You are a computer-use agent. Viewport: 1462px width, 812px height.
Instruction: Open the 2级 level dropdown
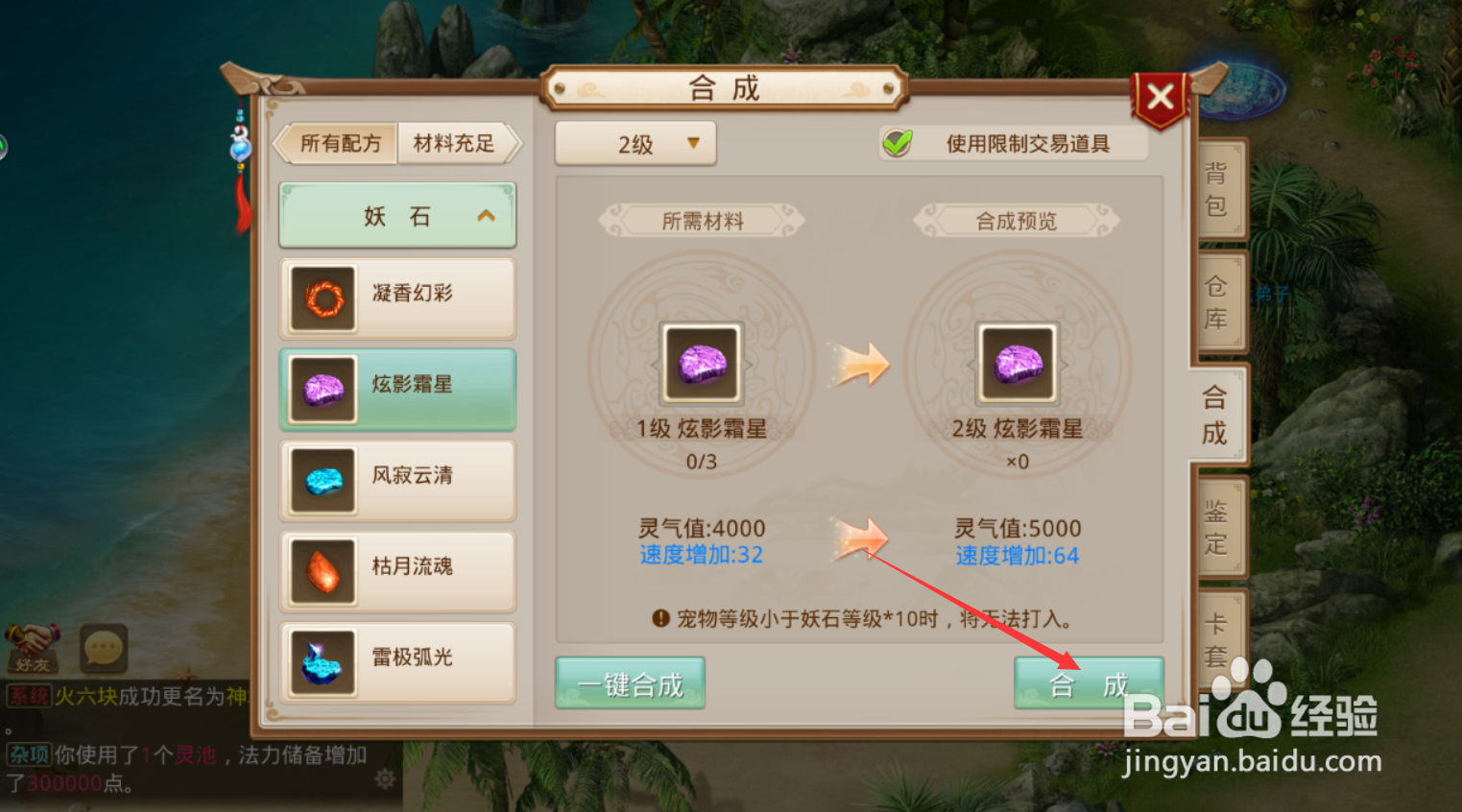click(635, 144)
